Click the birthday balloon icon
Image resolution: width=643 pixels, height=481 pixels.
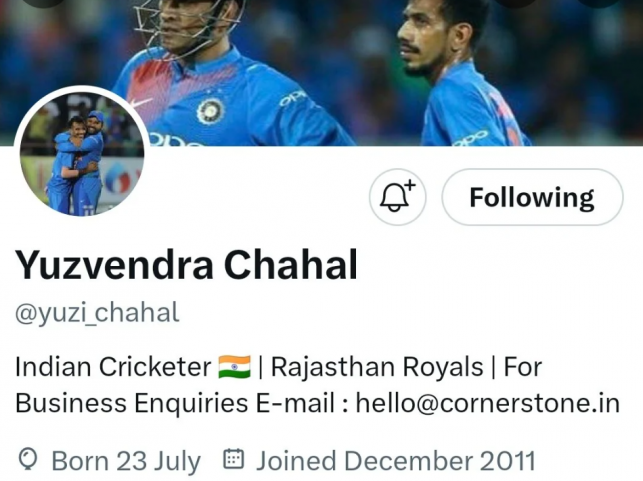tap(29, 460)
